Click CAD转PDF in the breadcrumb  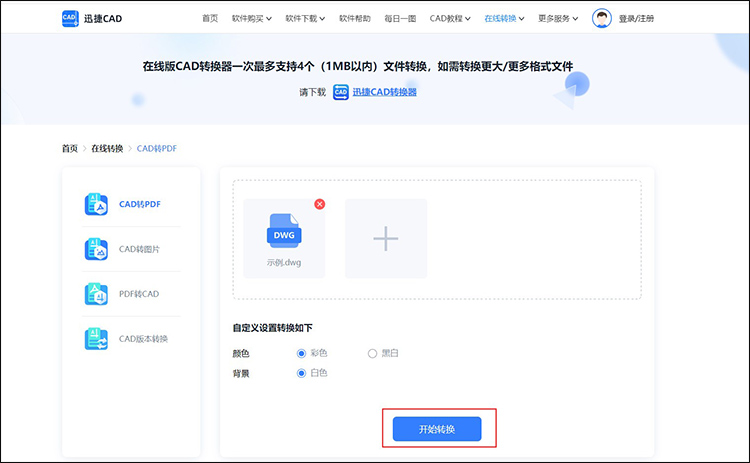pyautogui.click(x=157, y=149)
